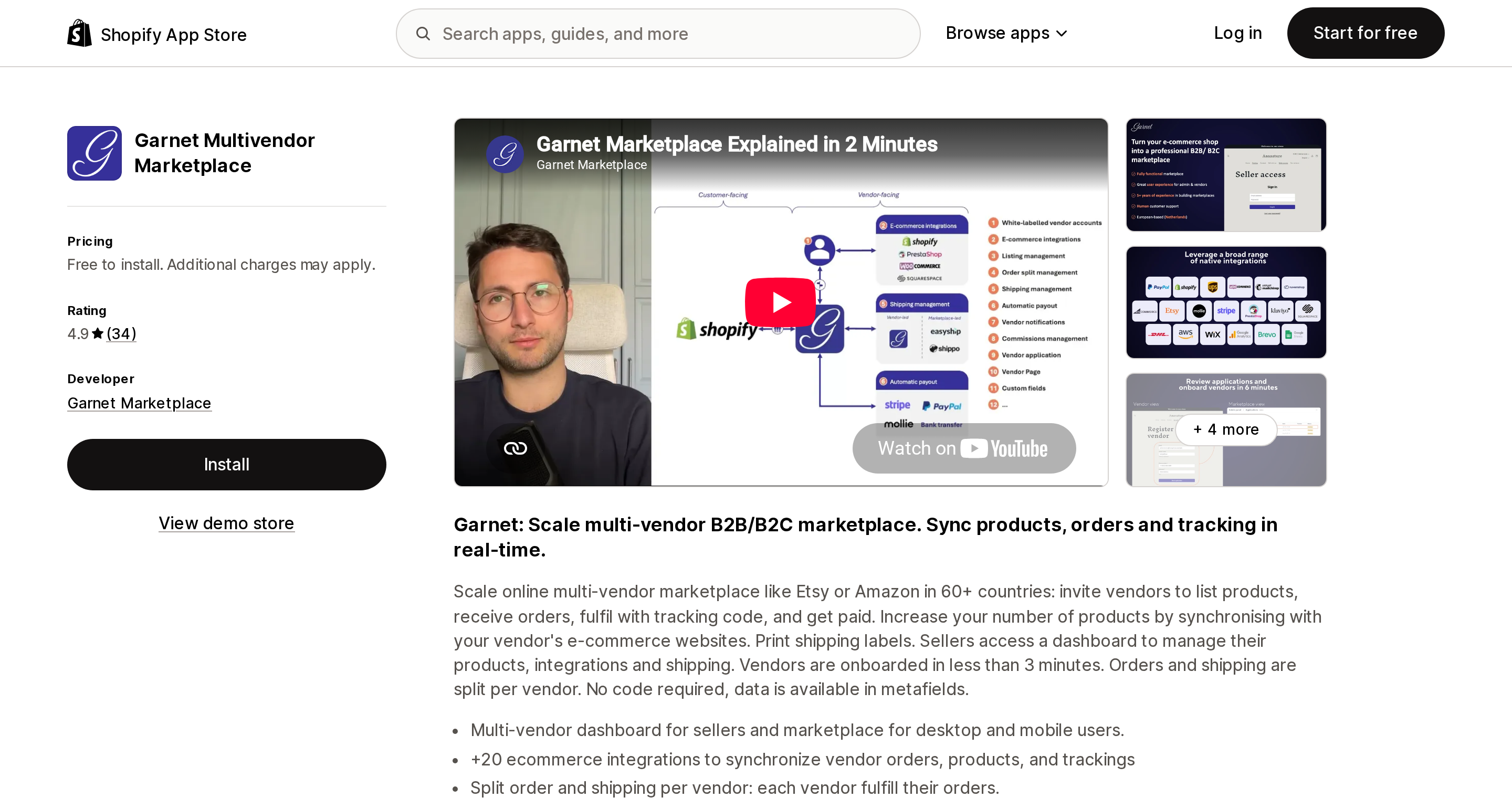
Task: Open the Seller access screenshot thumbnail
Action: [x=1225, y=175]
